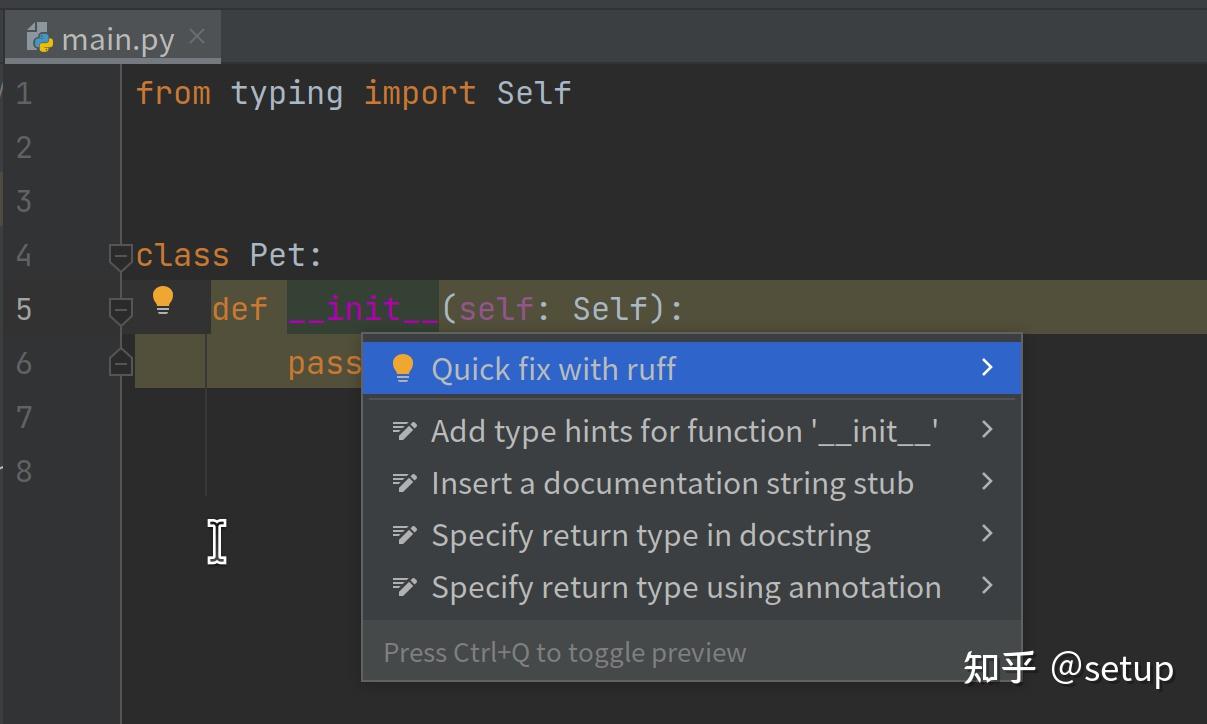The image size is (1207, 724).
Task: Click the pencil icon beside 'Add type hints'
Action: click(405, 430)
